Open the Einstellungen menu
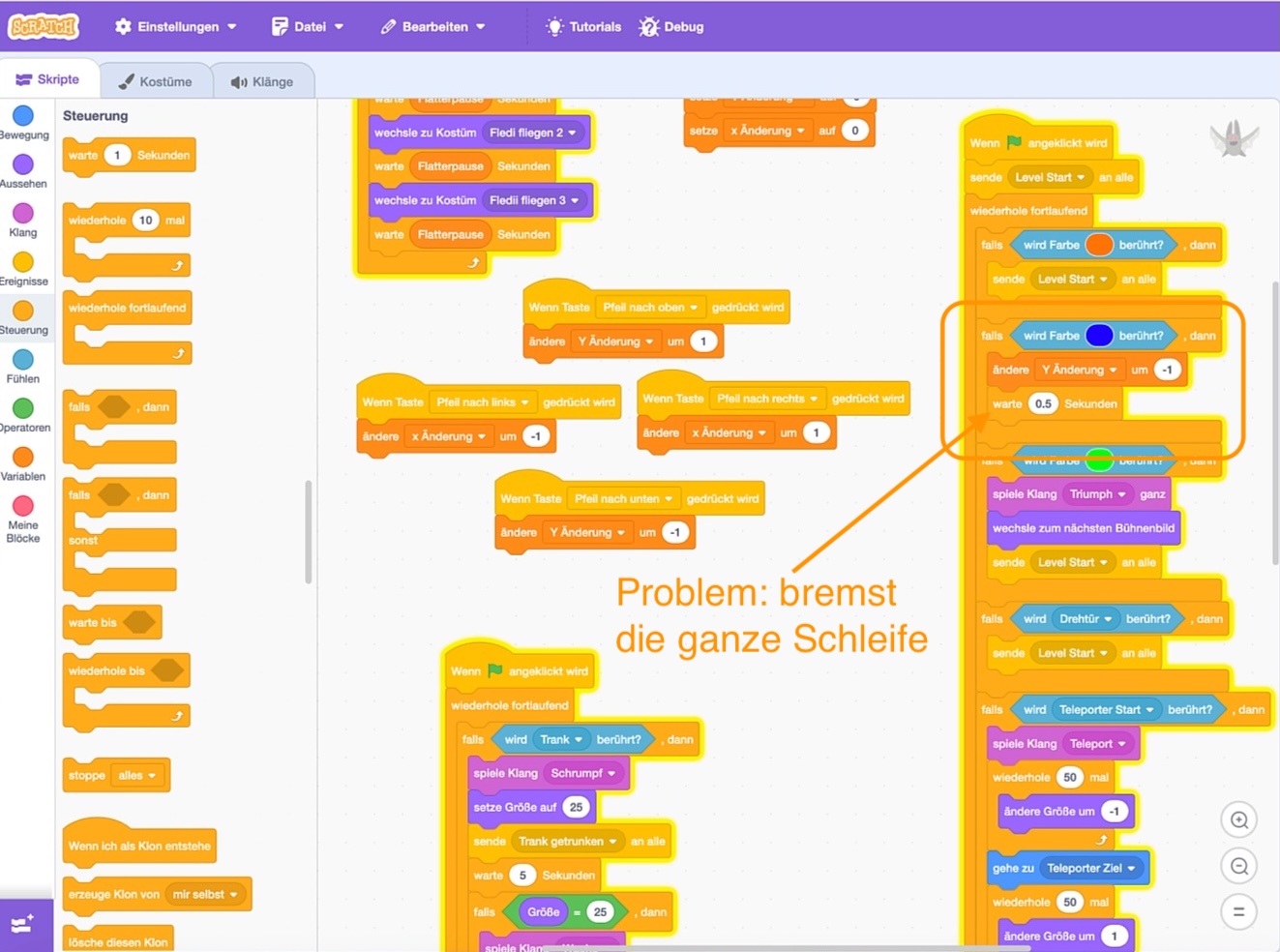This screenshot has width=1280, height=952. pos(176,27)
